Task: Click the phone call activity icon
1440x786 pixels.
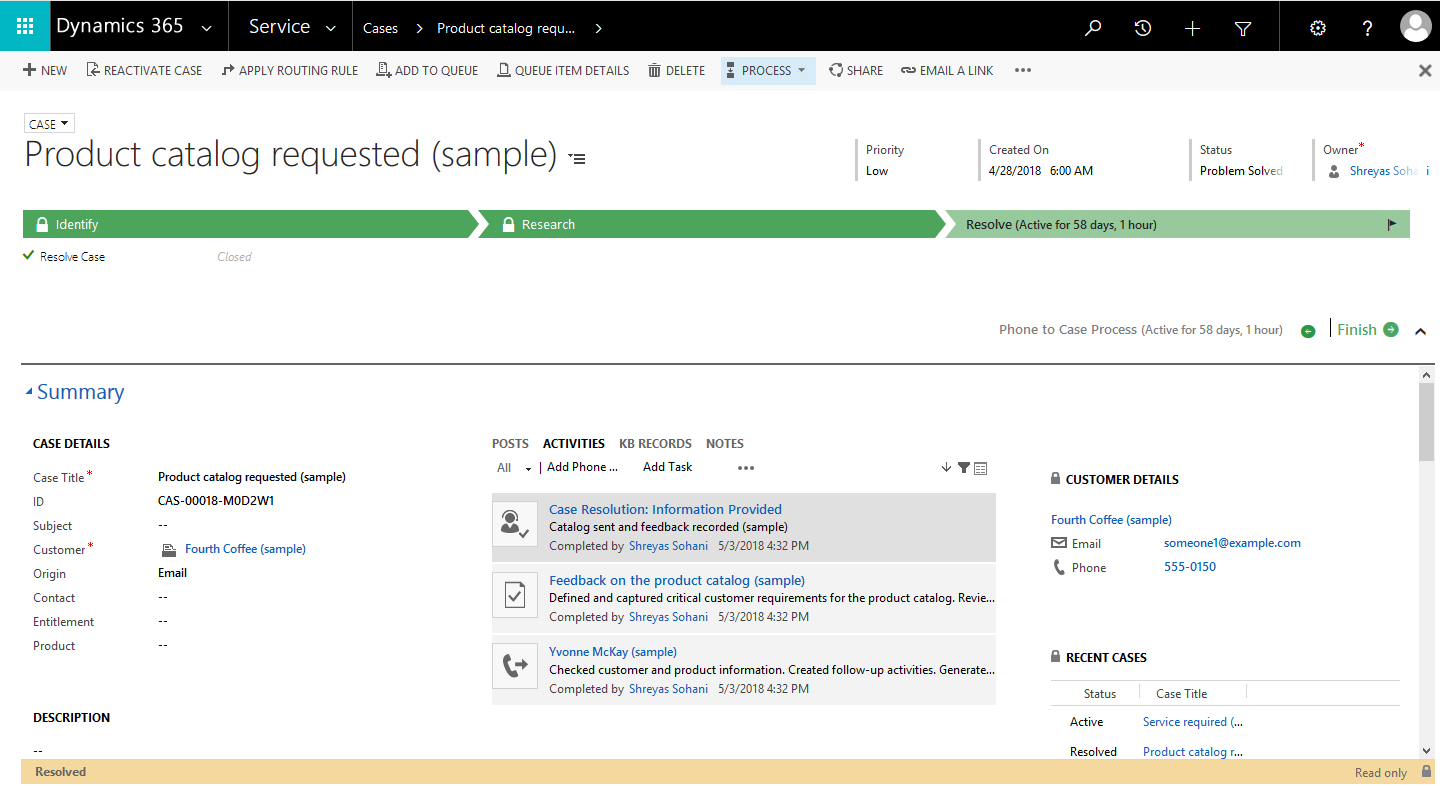Action: 515,666
